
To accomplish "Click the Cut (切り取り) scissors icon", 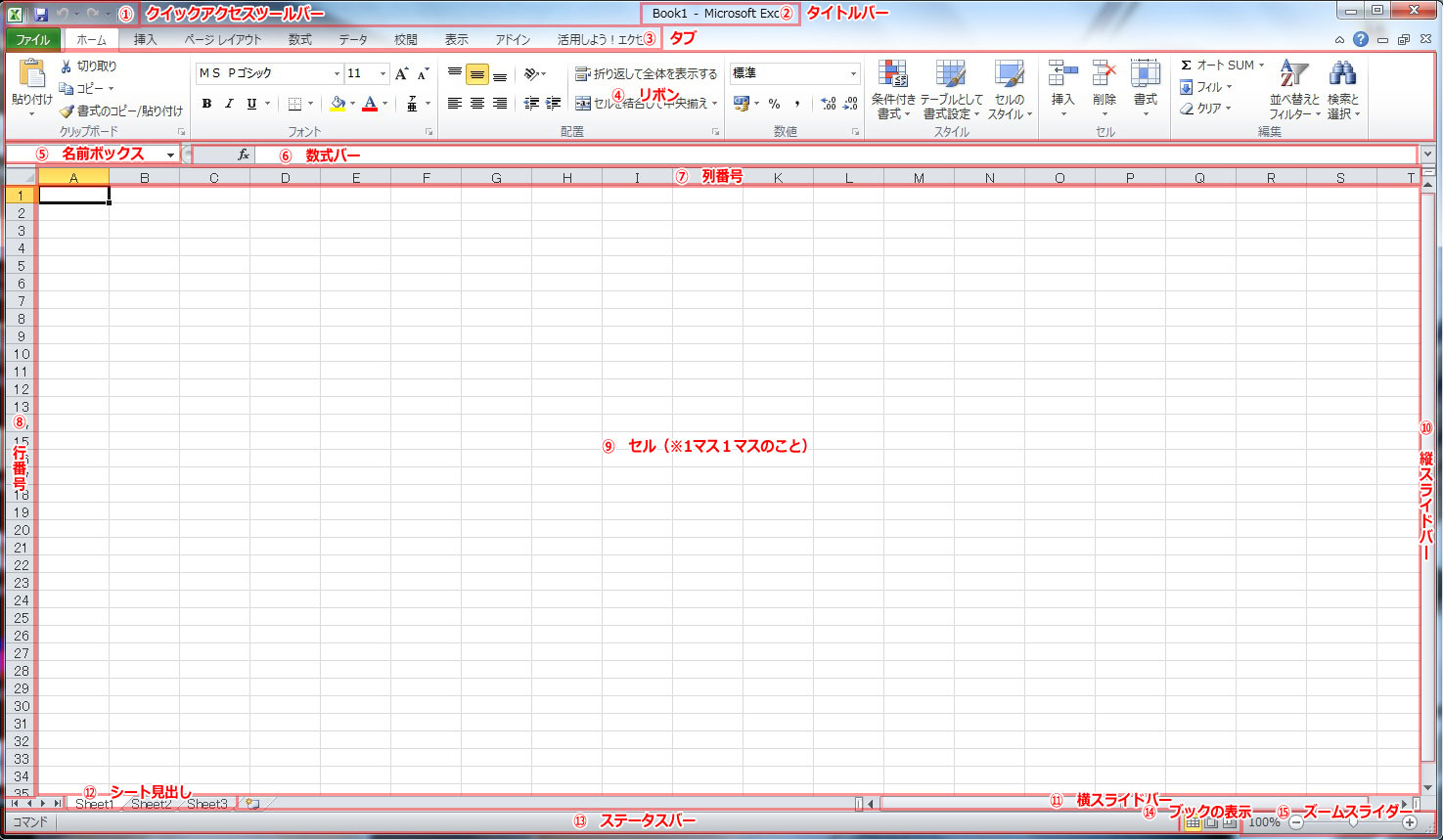I will coord(67,66).
